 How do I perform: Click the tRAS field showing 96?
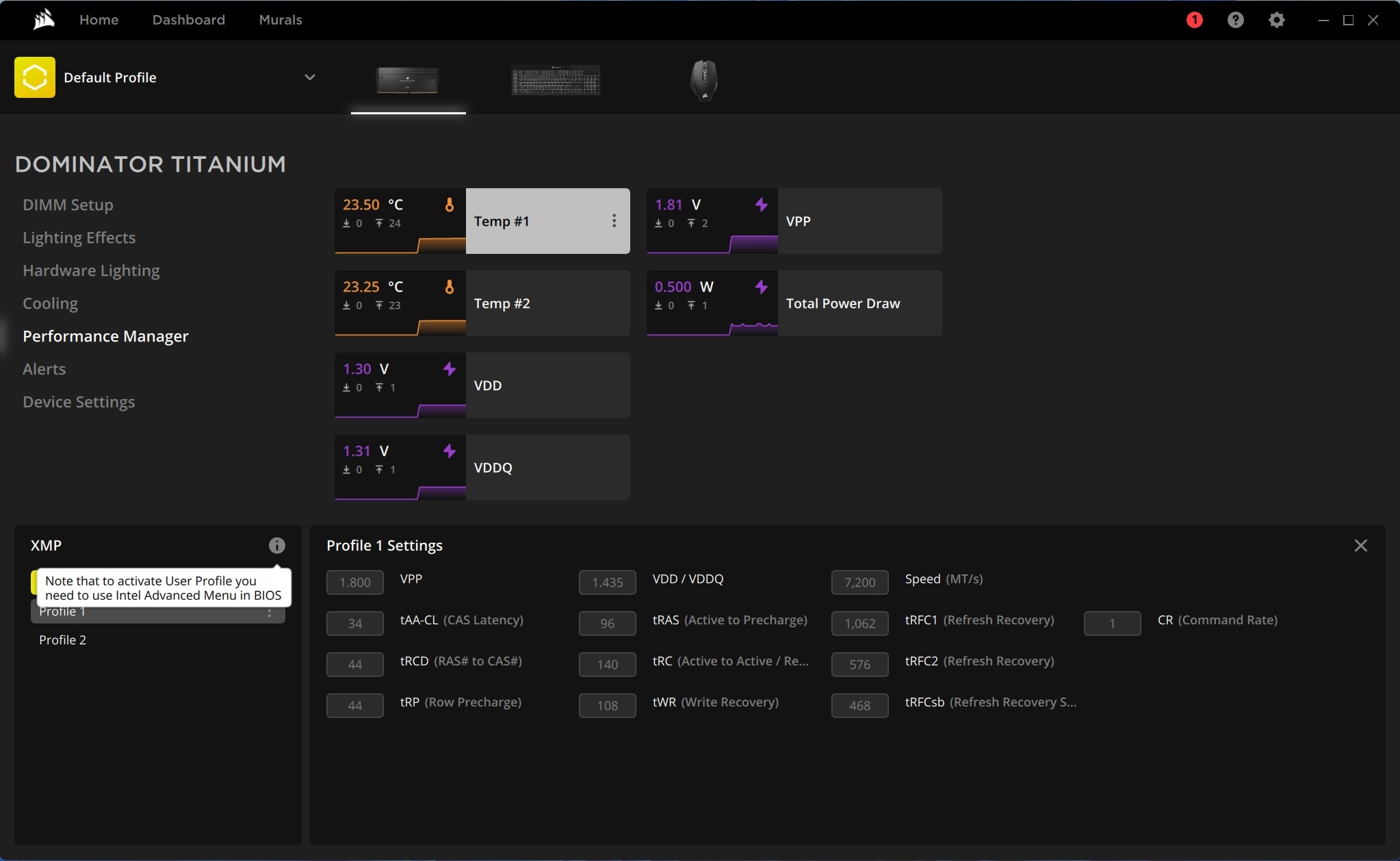(608, 624)
